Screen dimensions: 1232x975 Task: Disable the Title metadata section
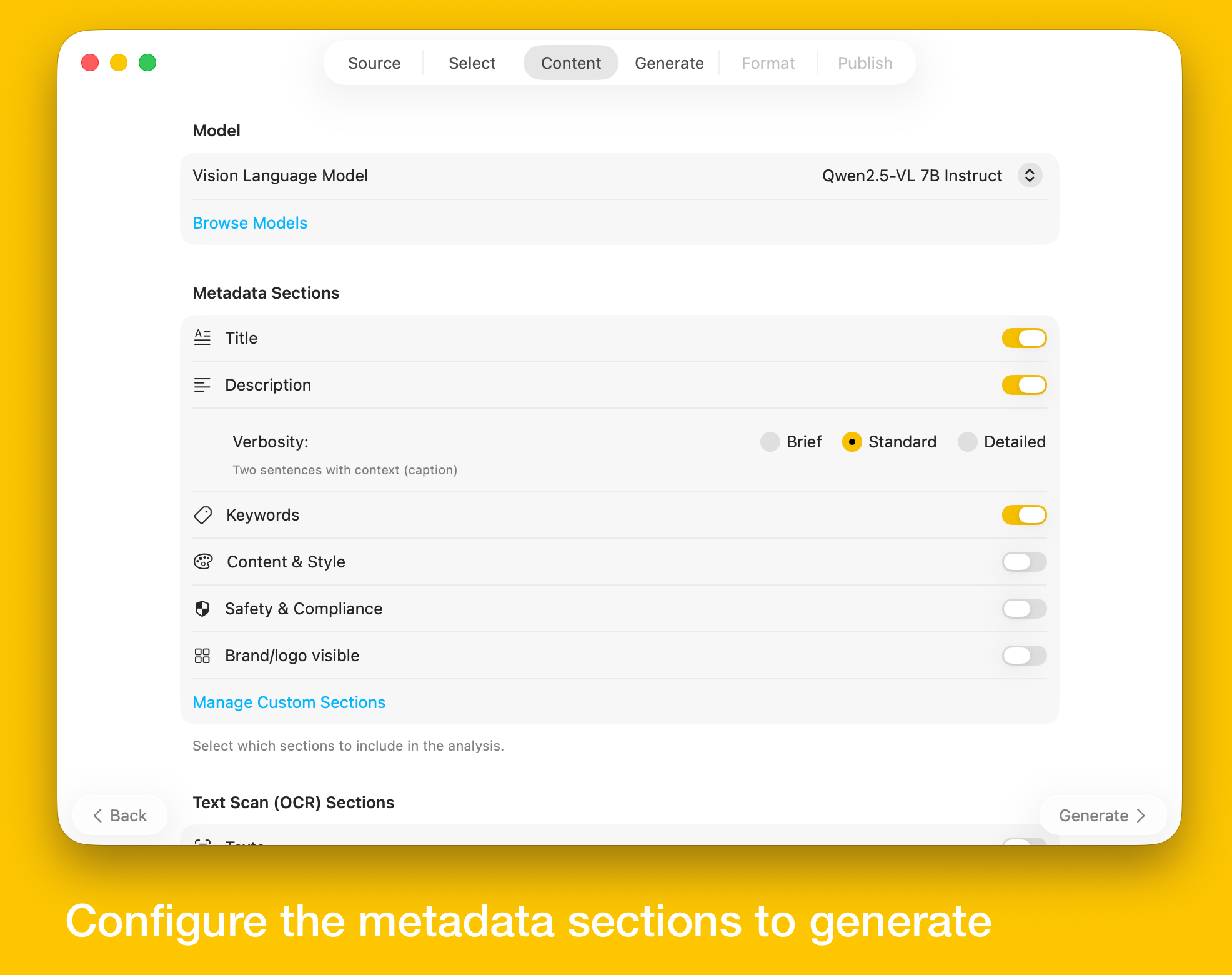[x=1023, y=337]
